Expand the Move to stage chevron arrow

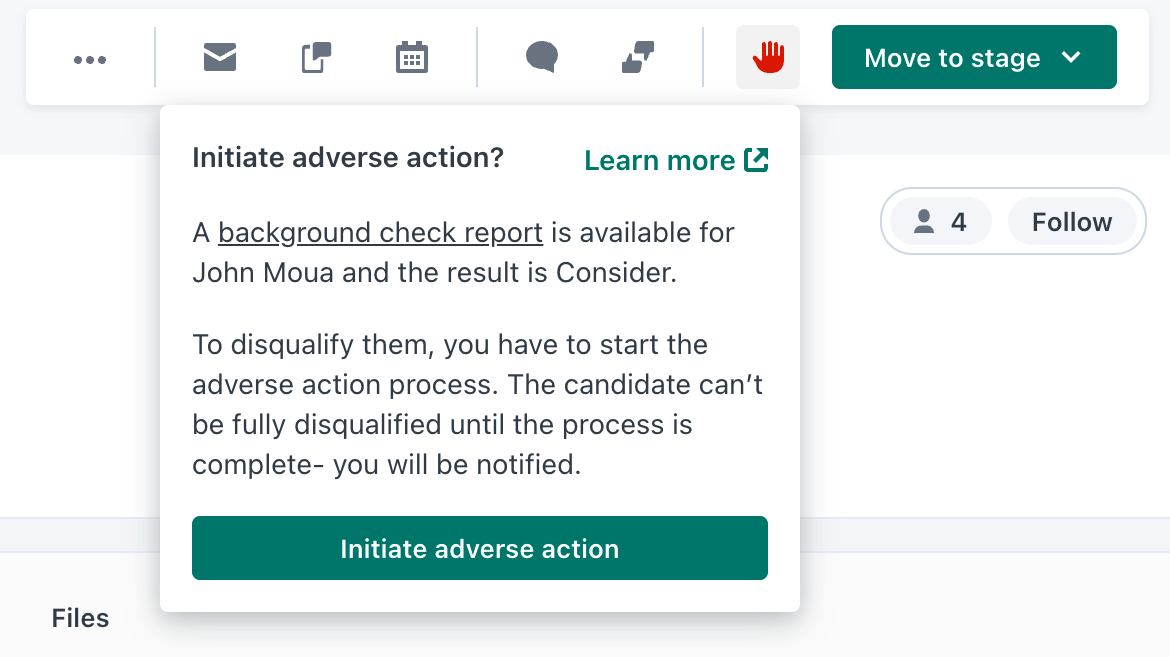click(1071, 58)
